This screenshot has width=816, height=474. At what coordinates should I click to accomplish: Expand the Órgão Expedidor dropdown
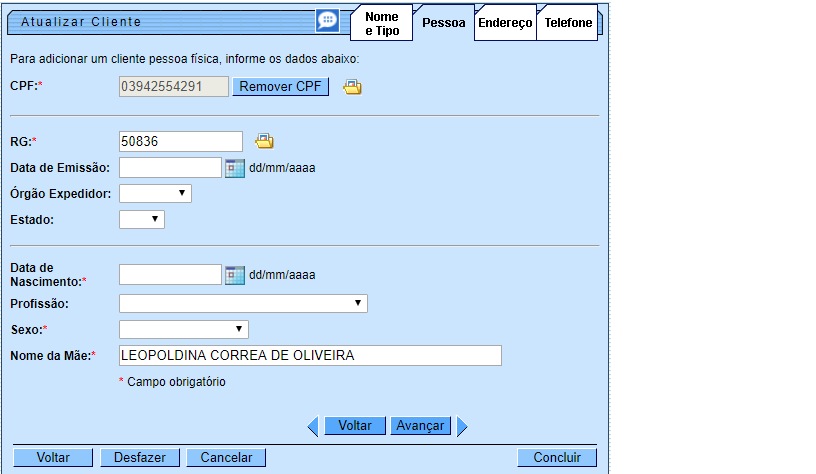coord(155,194)
